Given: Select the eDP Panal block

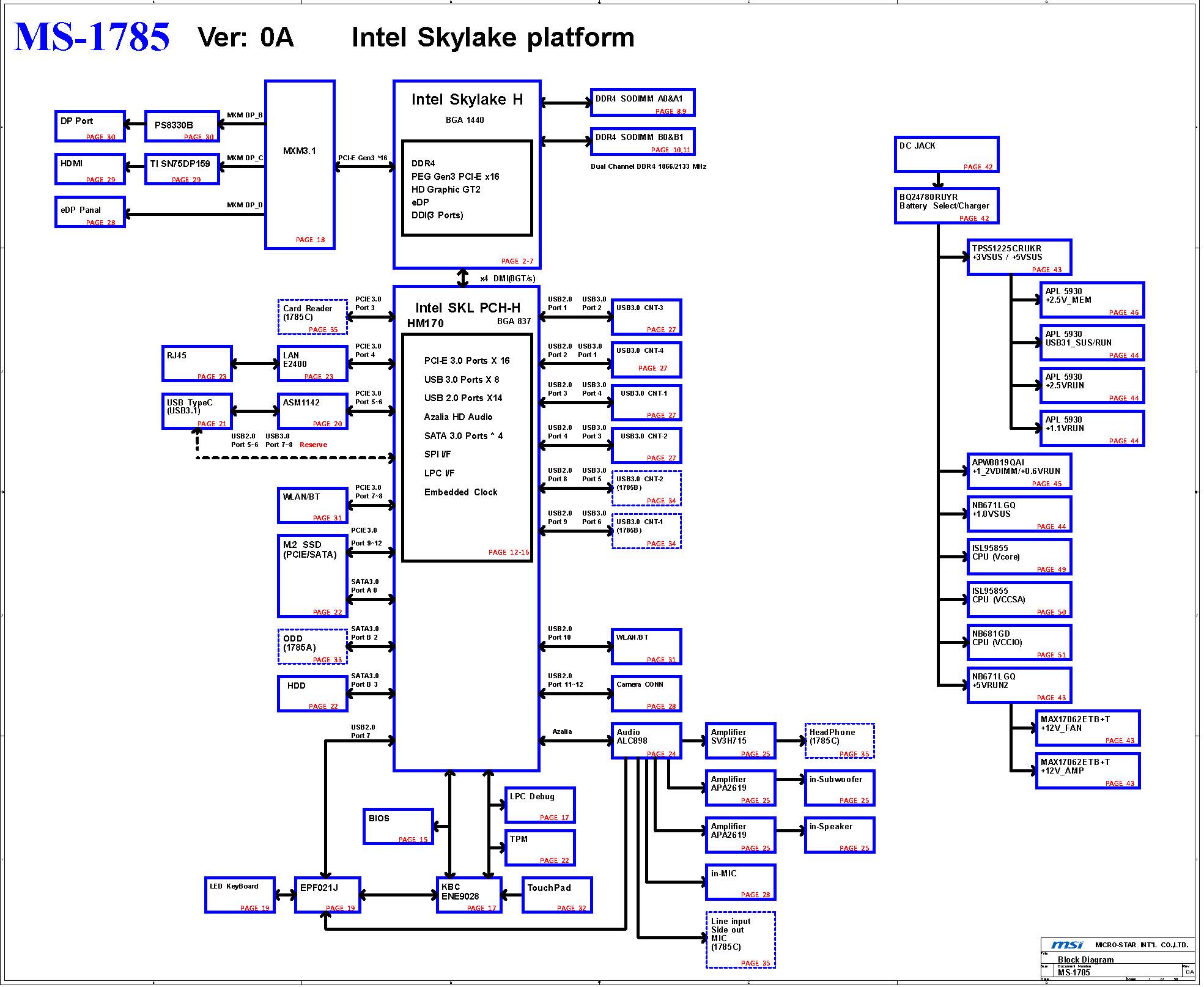Looking at the screenshot, I should (x=90, y=212).
